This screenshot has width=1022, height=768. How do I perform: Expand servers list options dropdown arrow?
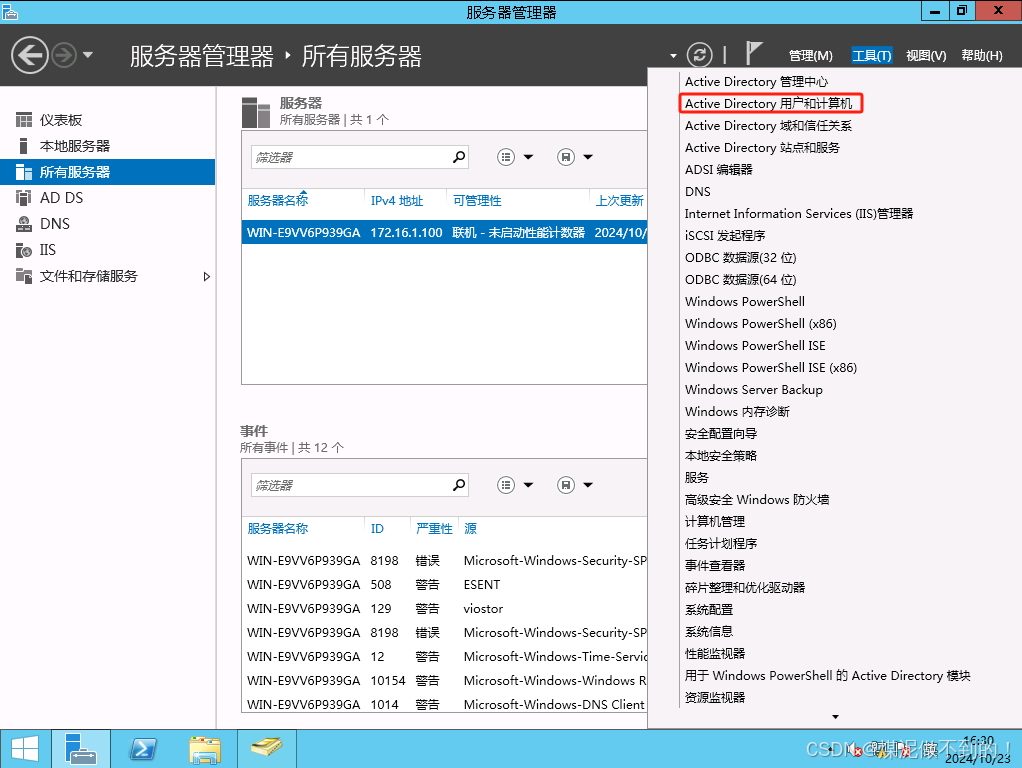pos(529,157)
